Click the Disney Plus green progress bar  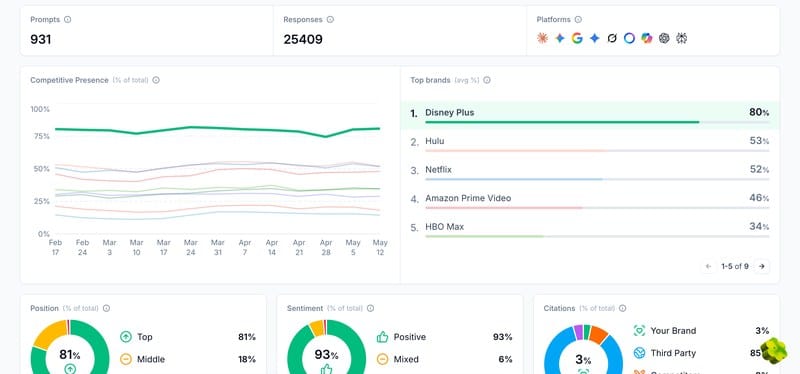[562, 122]
